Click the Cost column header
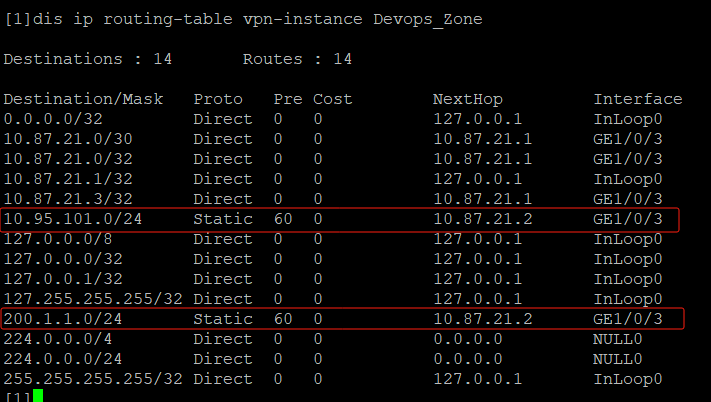This screenshot has height=402, width=711. (x=332, y=99)
